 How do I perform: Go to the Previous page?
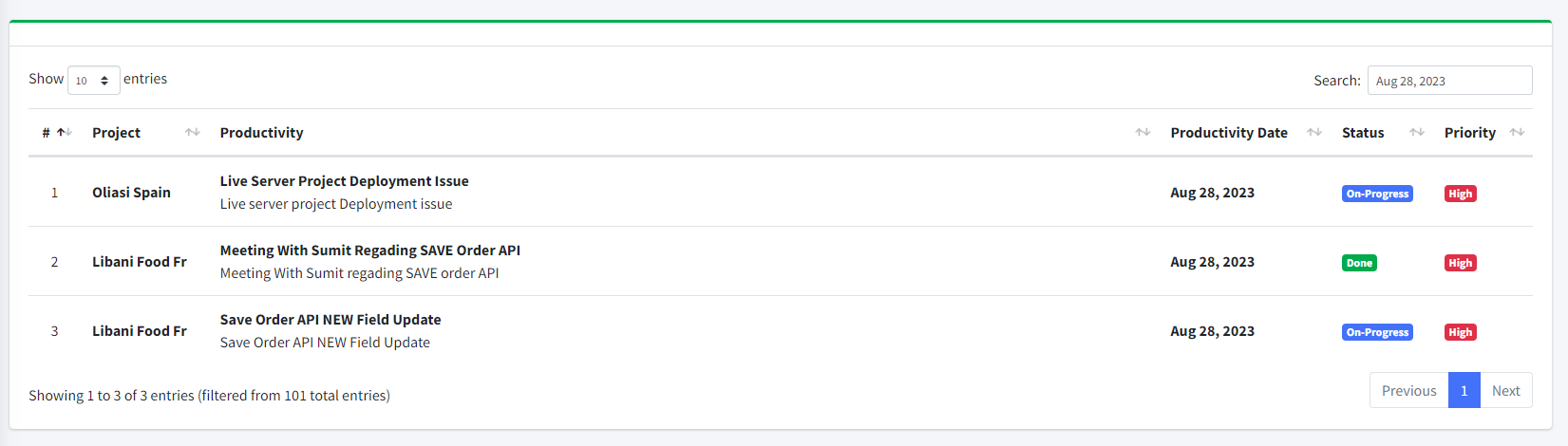tap(1408, 391)
